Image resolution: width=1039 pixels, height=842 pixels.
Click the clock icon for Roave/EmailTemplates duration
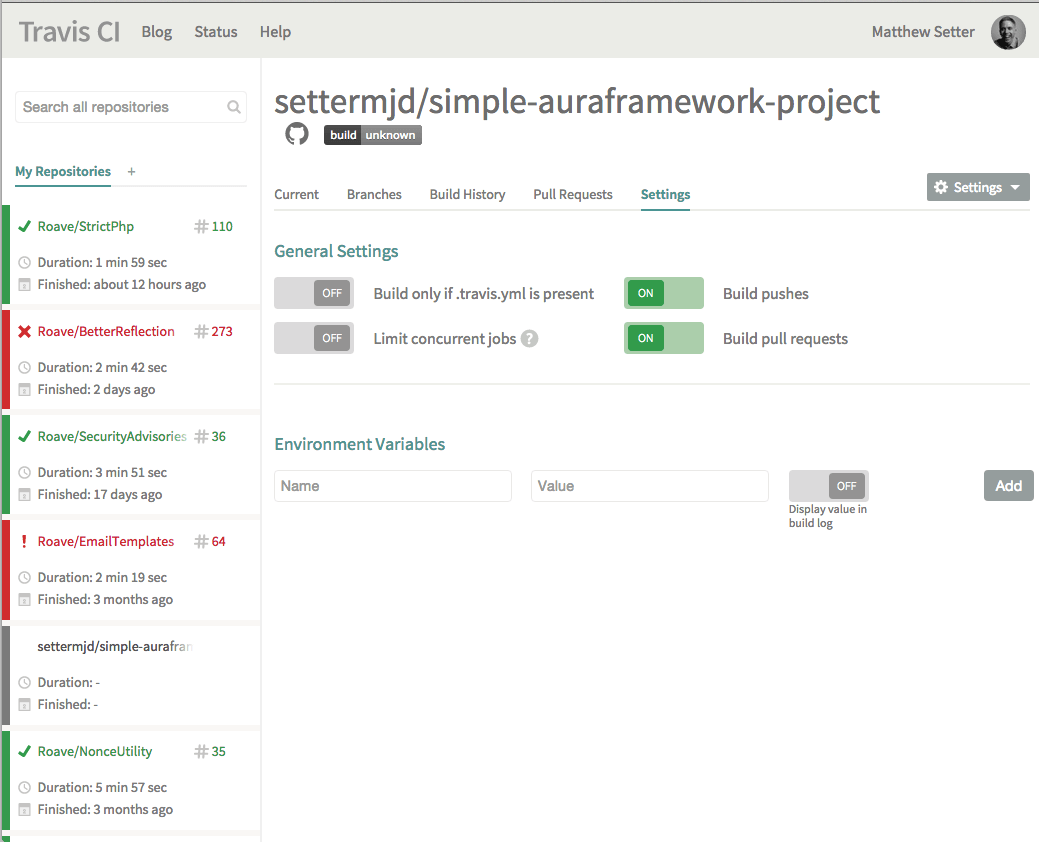coord(25,577)
